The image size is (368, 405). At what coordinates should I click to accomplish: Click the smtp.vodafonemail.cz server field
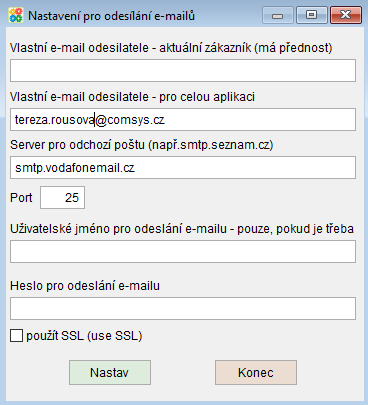tap(183, 167)
